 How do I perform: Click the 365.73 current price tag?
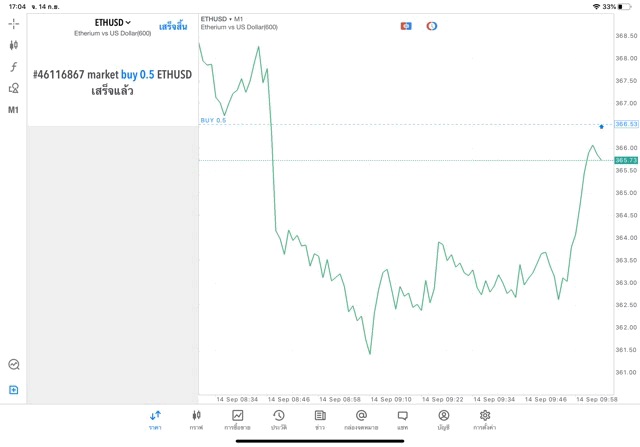tap(626, 160)
